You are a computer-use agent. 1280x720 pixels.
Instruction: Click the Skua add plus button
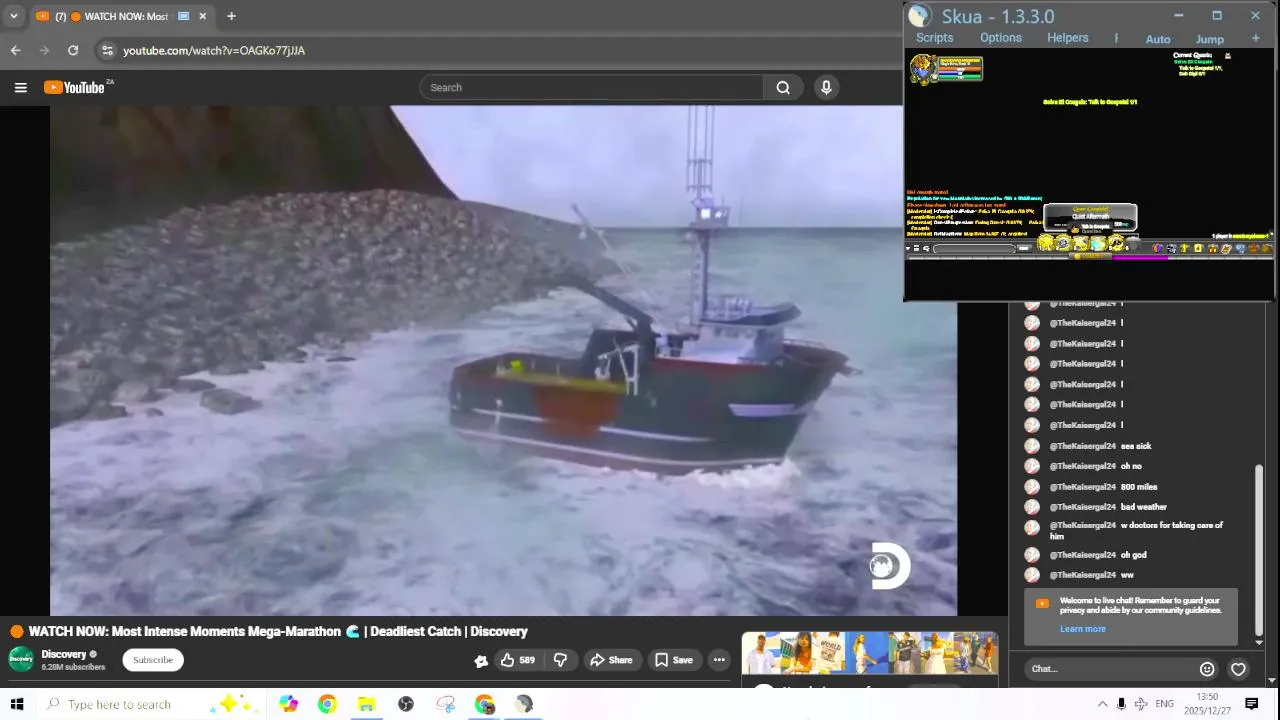coord(1256,38)
